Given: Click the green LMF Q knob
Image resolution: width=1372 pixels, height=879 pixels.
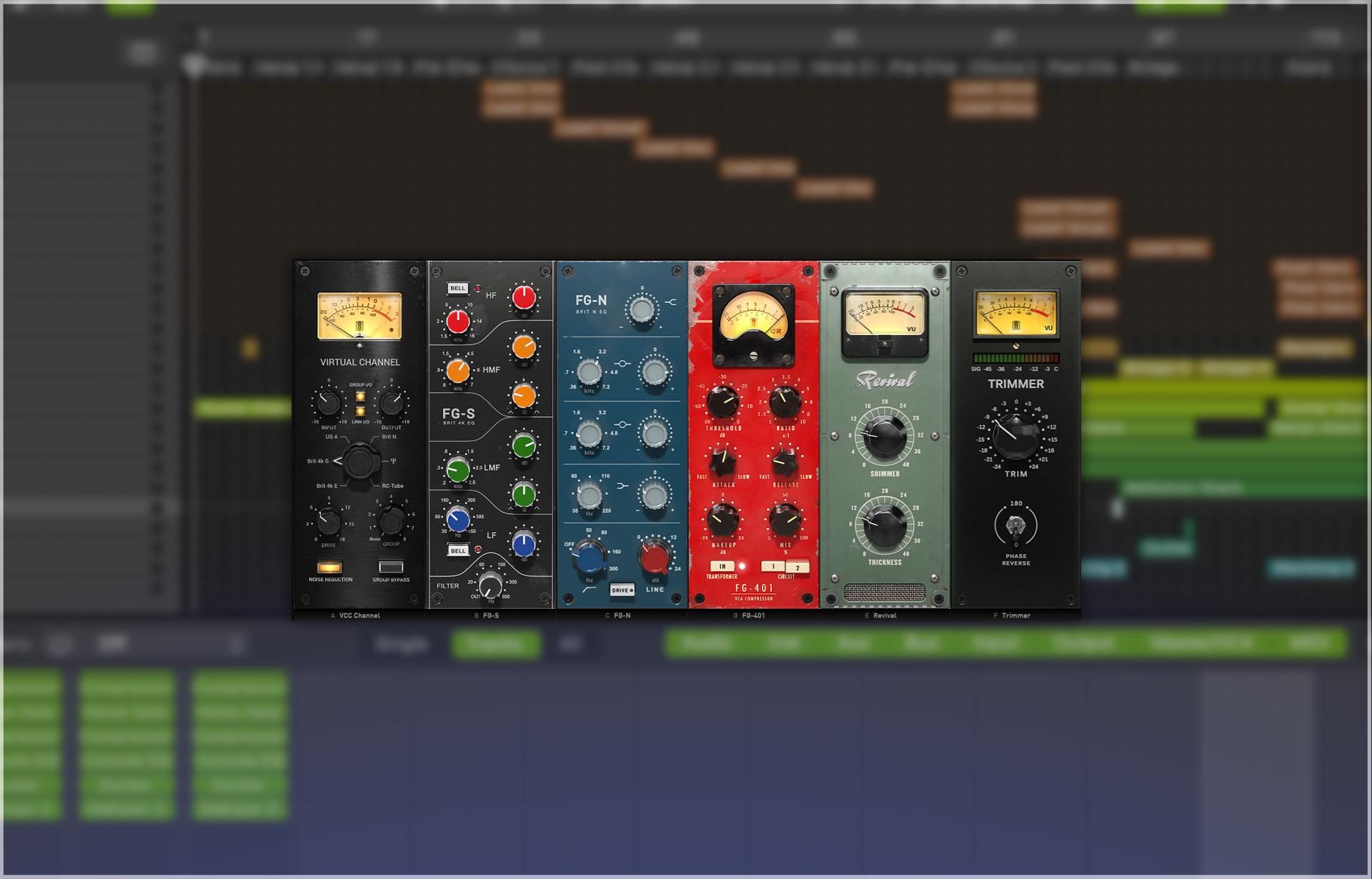Looking at the screenshot, I should (x=524, y=494).
